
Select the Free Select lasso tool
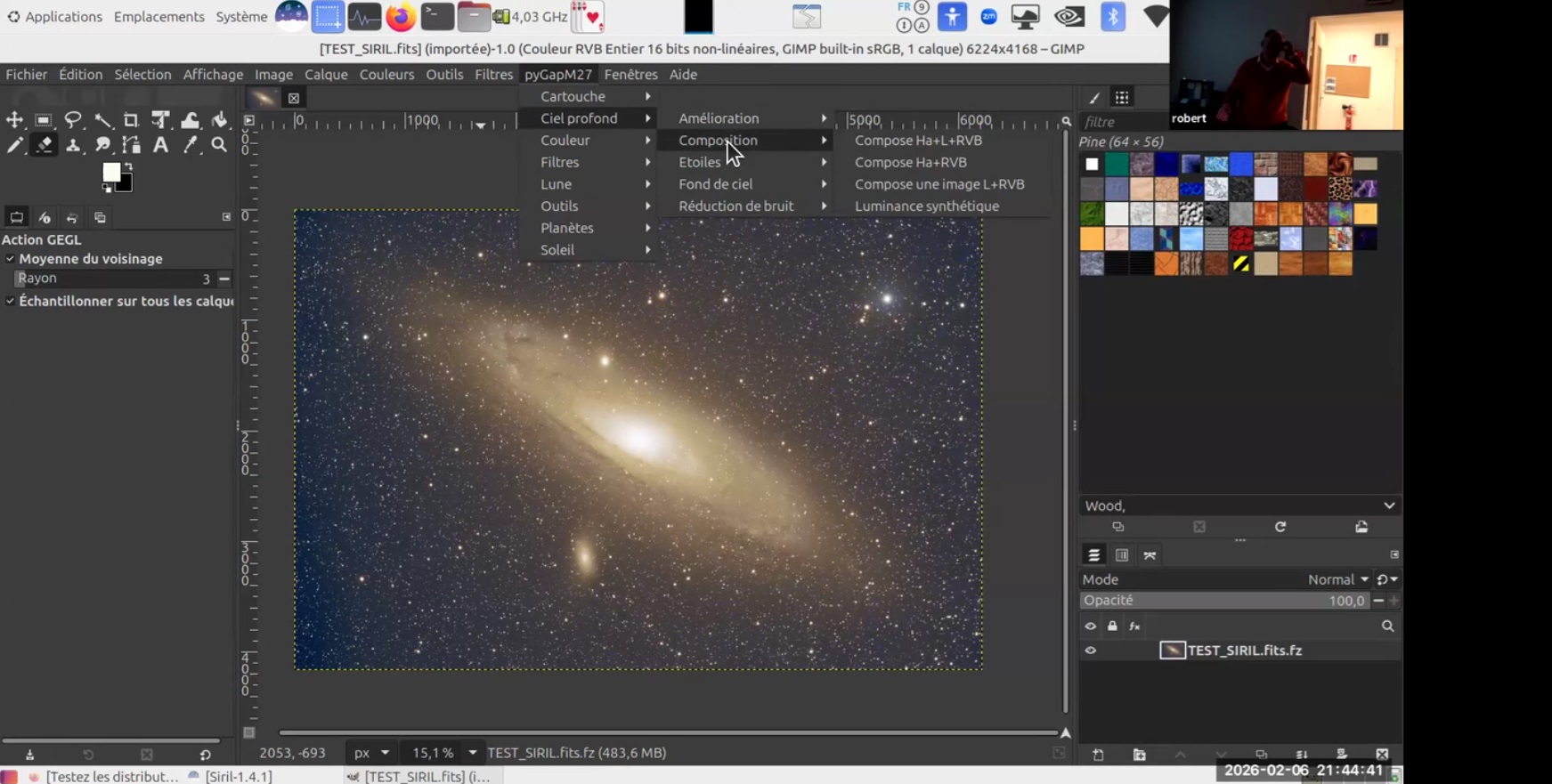click(x=73, y=120)
